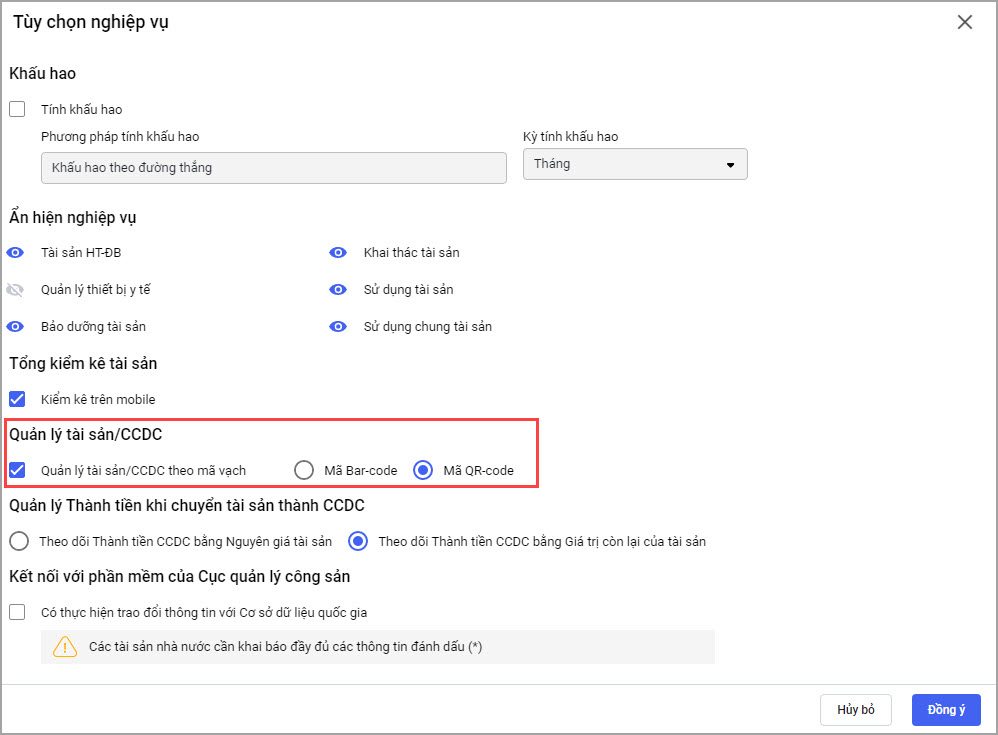Uncheck Kiểm kê trên mobile
This screenshot has width=998, height=735.
point(17,399)
